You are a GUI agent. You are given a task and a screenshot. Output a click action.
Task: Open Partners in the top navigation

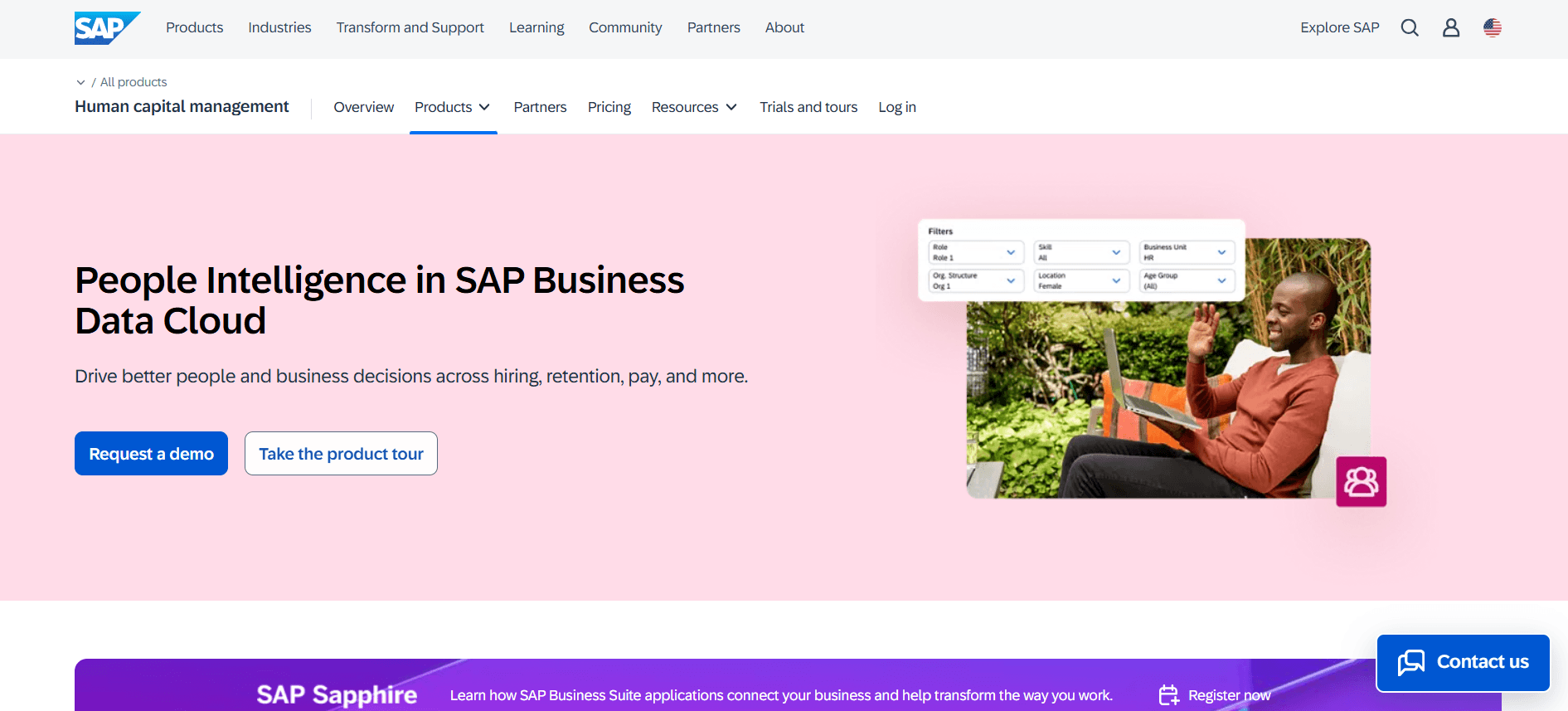coord(714,27)
